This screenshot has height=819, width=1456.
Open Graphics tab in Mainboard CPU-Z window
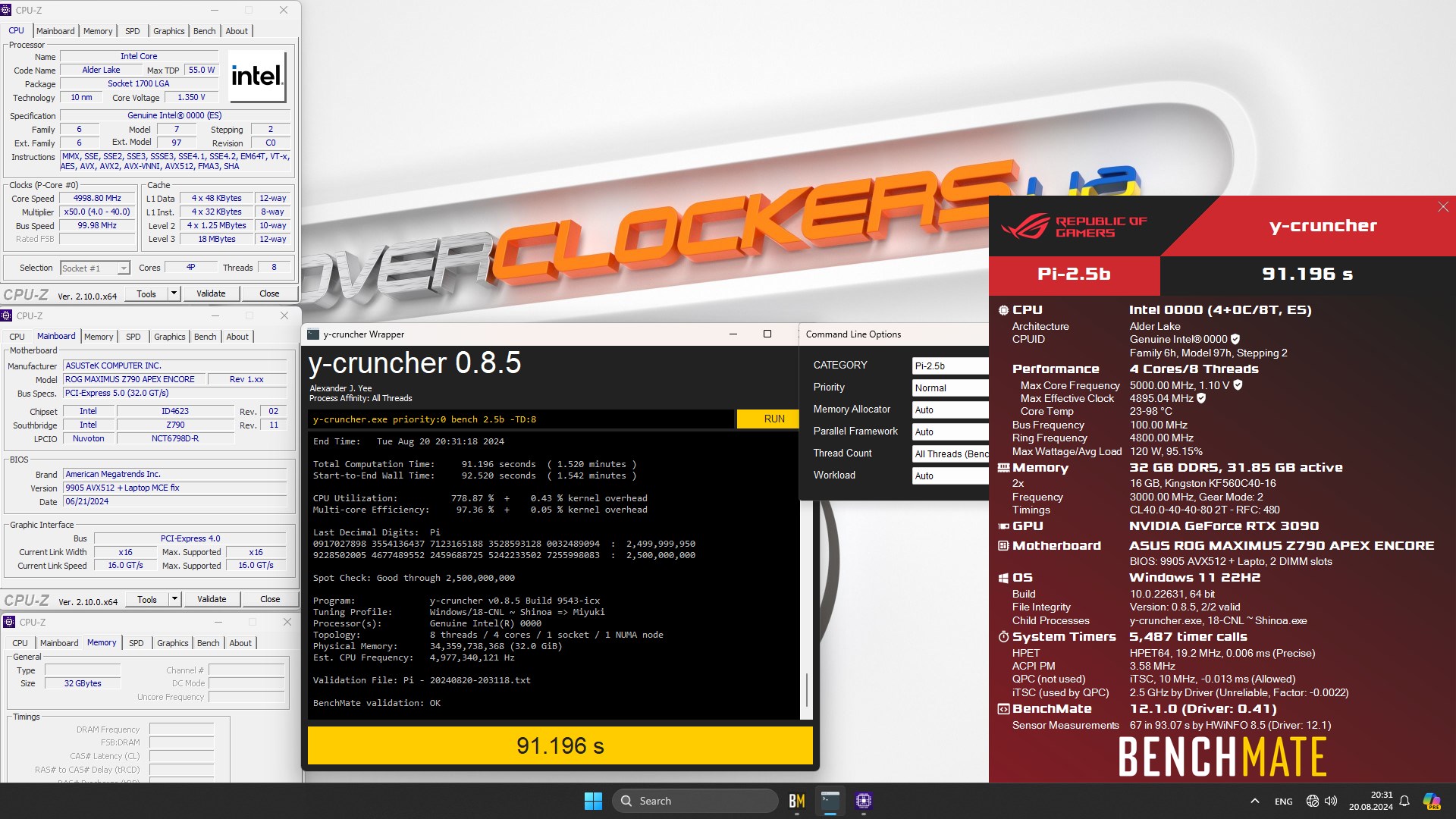169,337
